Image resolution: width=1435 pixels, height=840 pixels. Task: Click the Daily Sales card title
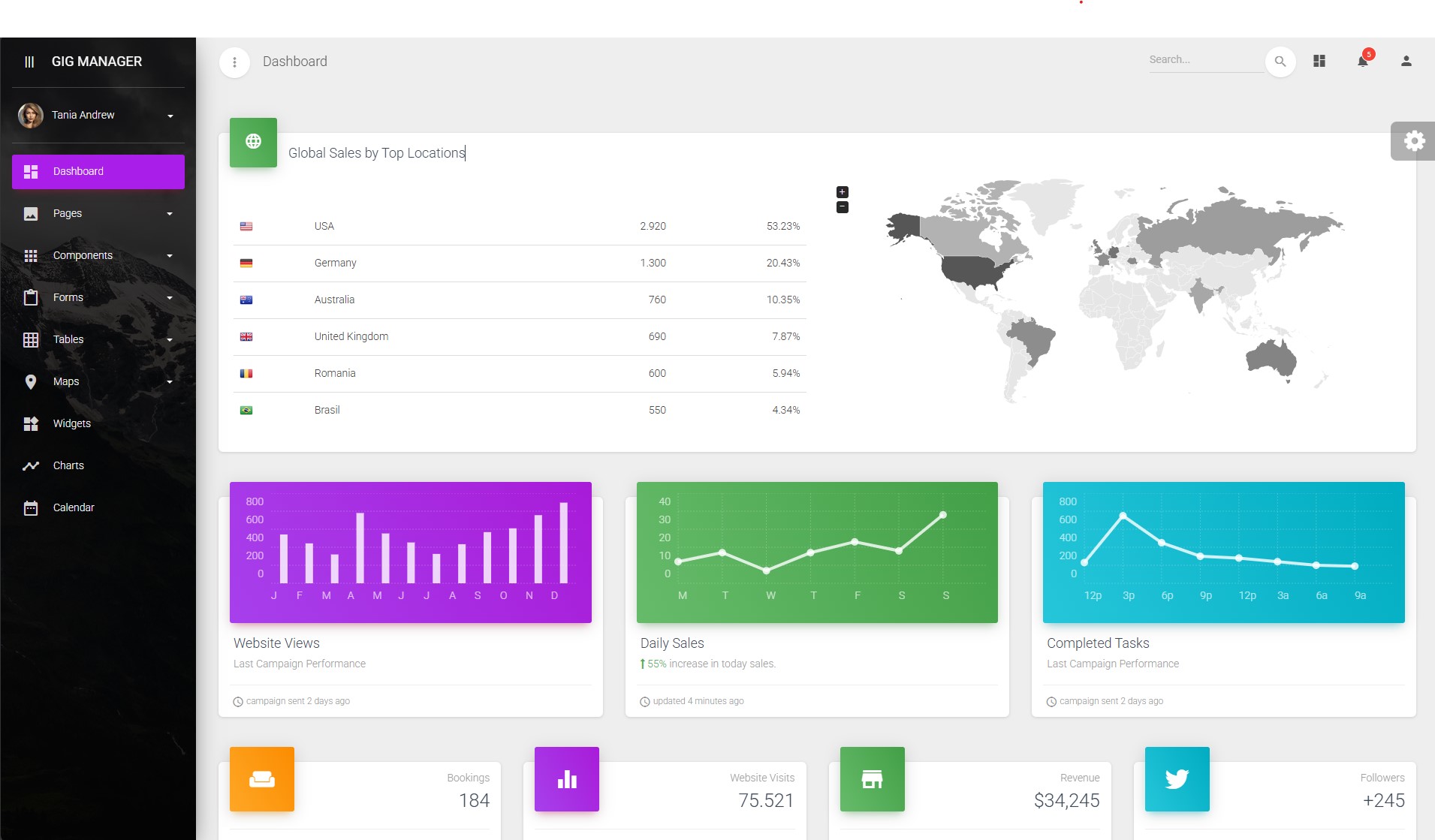click(x=672, y=643)
